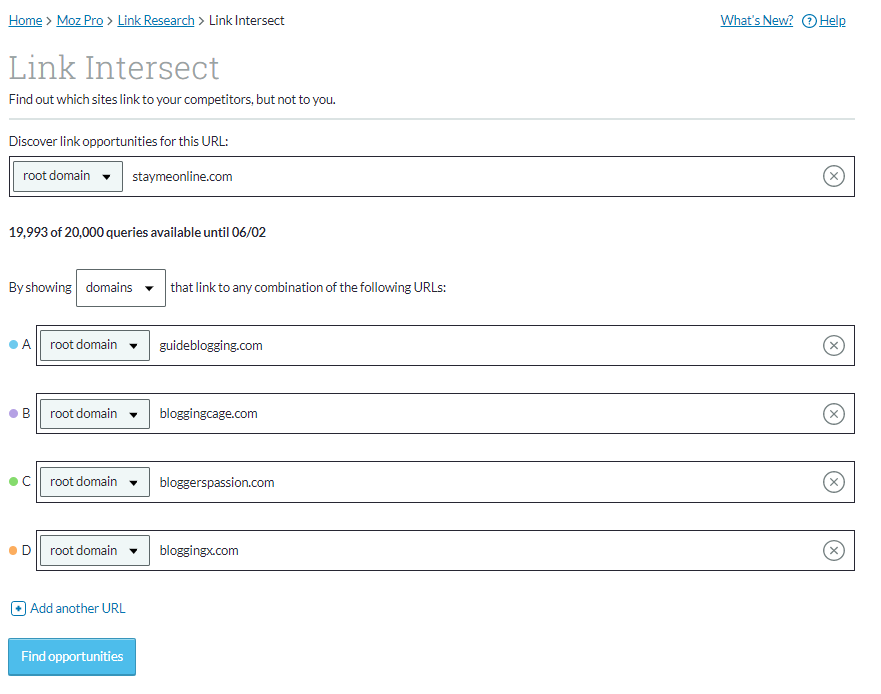
Task: Click the plus icon for adding a URL
Action: pos(18,609)
